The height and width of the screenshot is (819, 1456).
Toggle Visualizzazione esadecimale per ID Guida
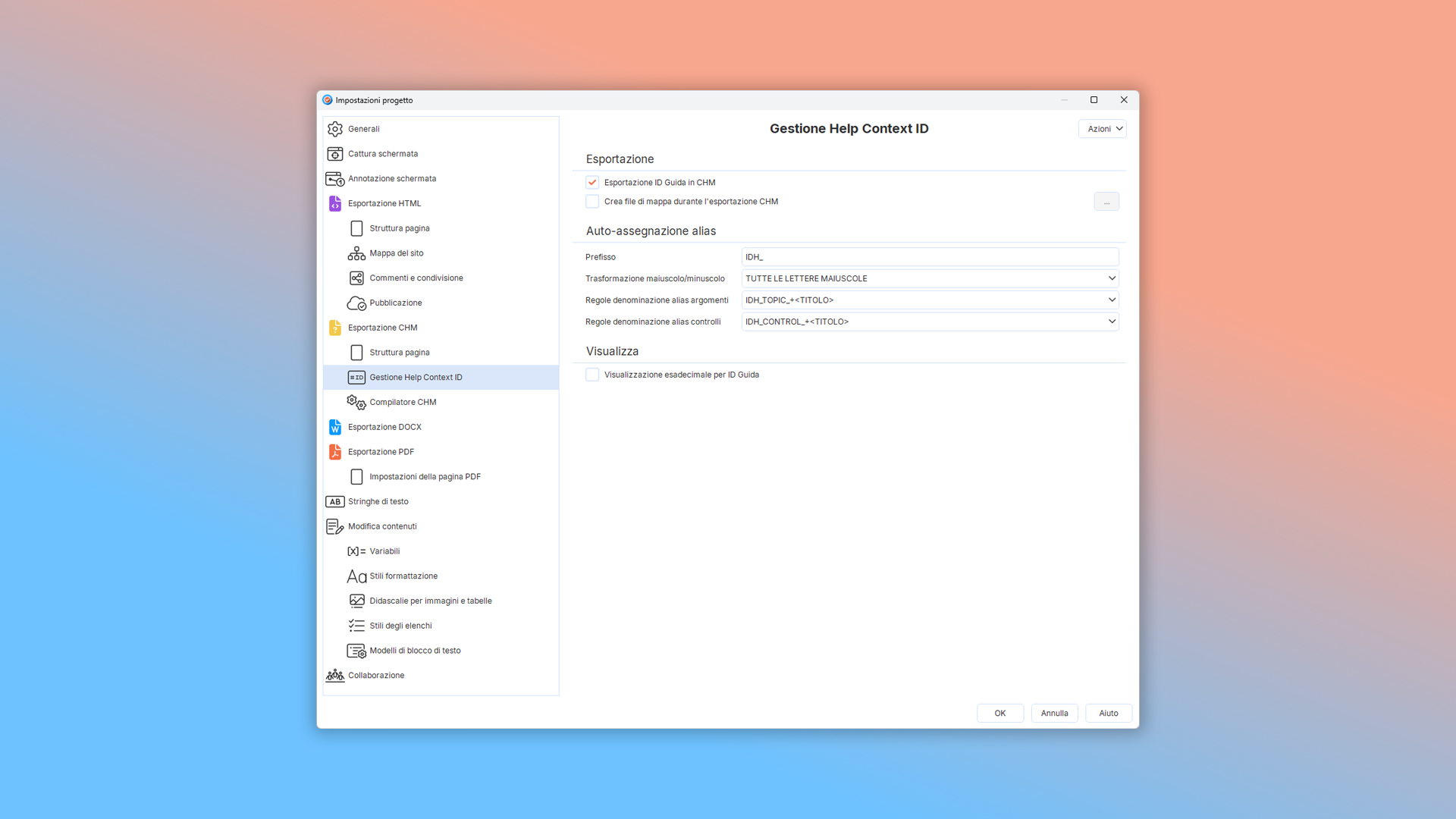592,375
